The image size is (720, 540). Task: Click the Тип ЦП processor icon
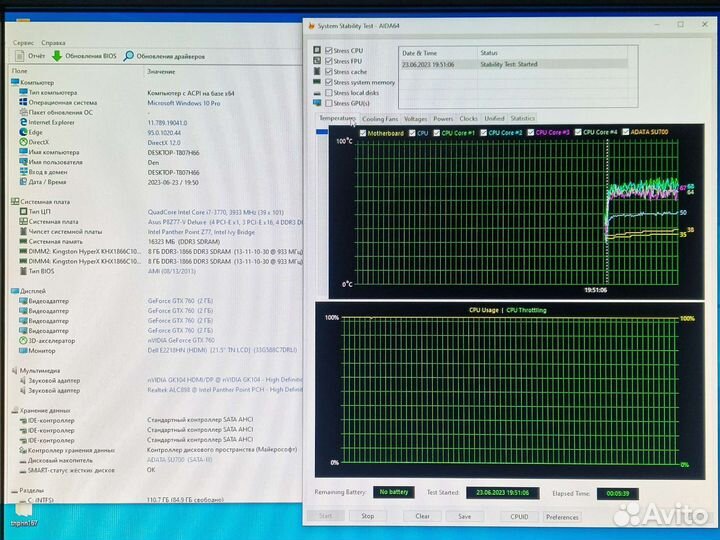tap(23, 212)
